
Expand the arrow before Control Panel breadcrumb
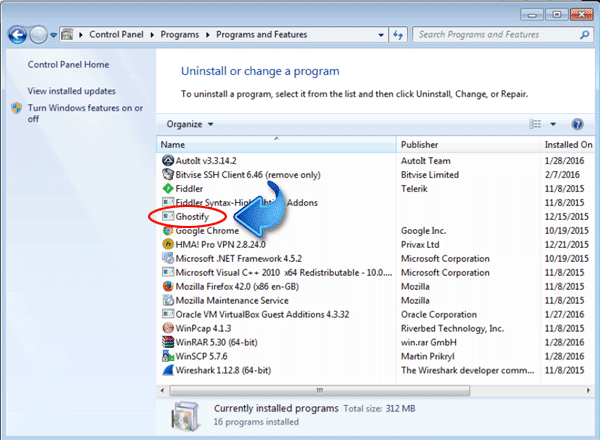pos(81,35)
